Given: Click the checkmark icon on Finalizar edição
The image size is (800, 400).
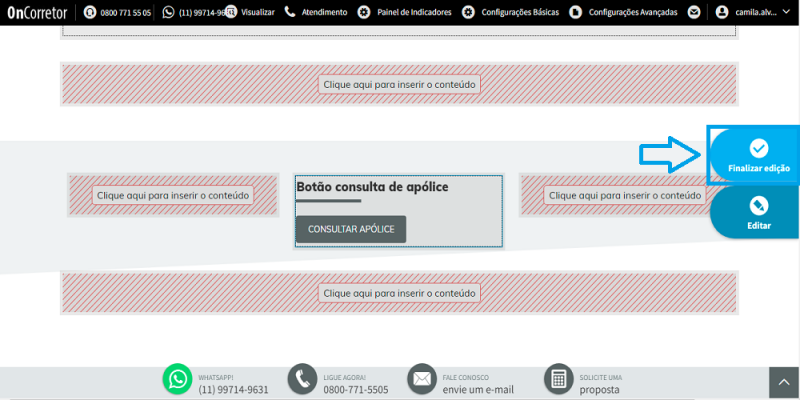Looking at the screenshot, I should 759,148.
